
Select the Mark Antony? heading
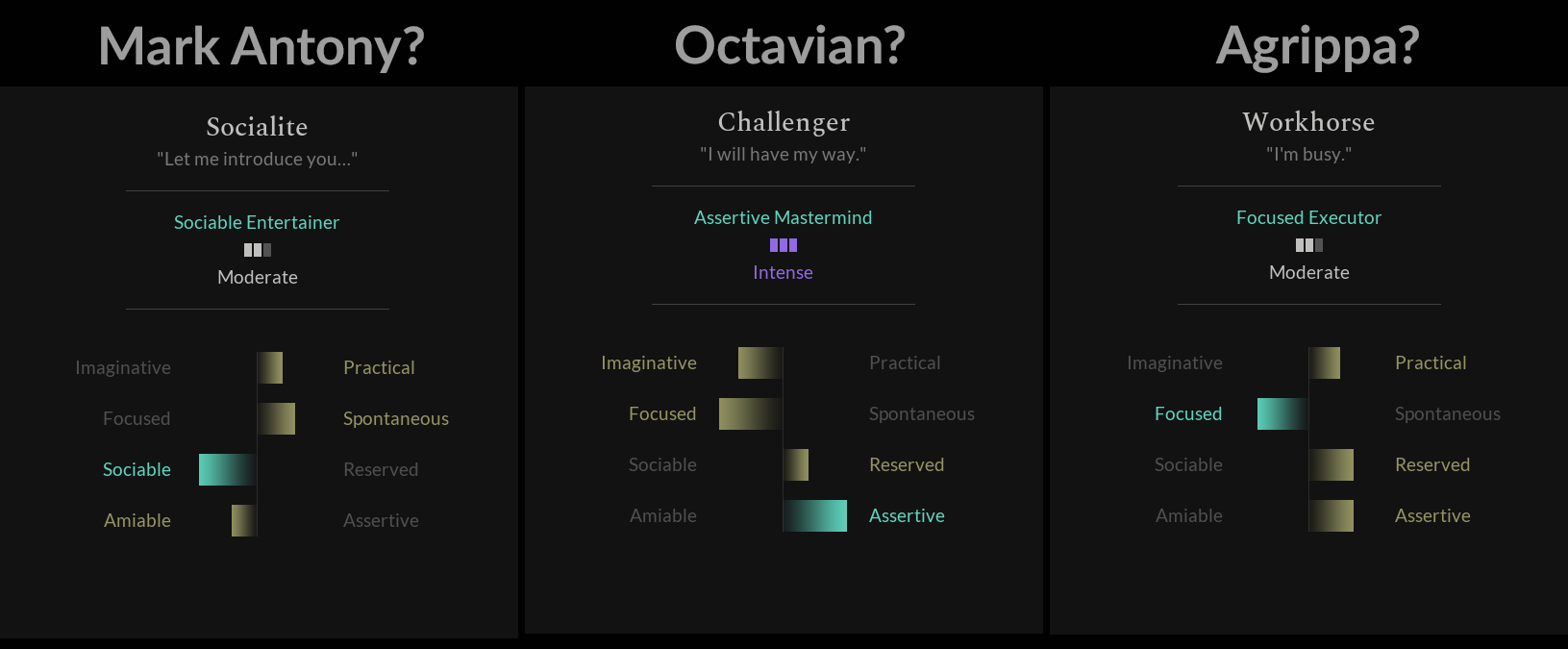261,46
